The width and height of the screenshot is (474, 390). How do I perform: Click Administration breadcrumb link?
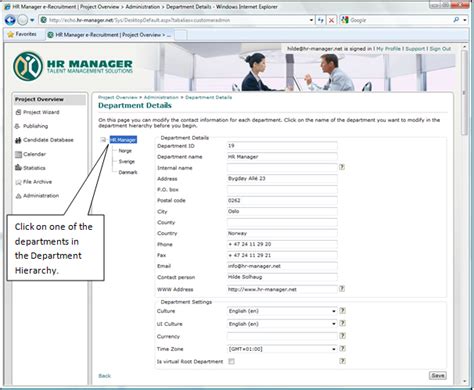tap(161, 97)
